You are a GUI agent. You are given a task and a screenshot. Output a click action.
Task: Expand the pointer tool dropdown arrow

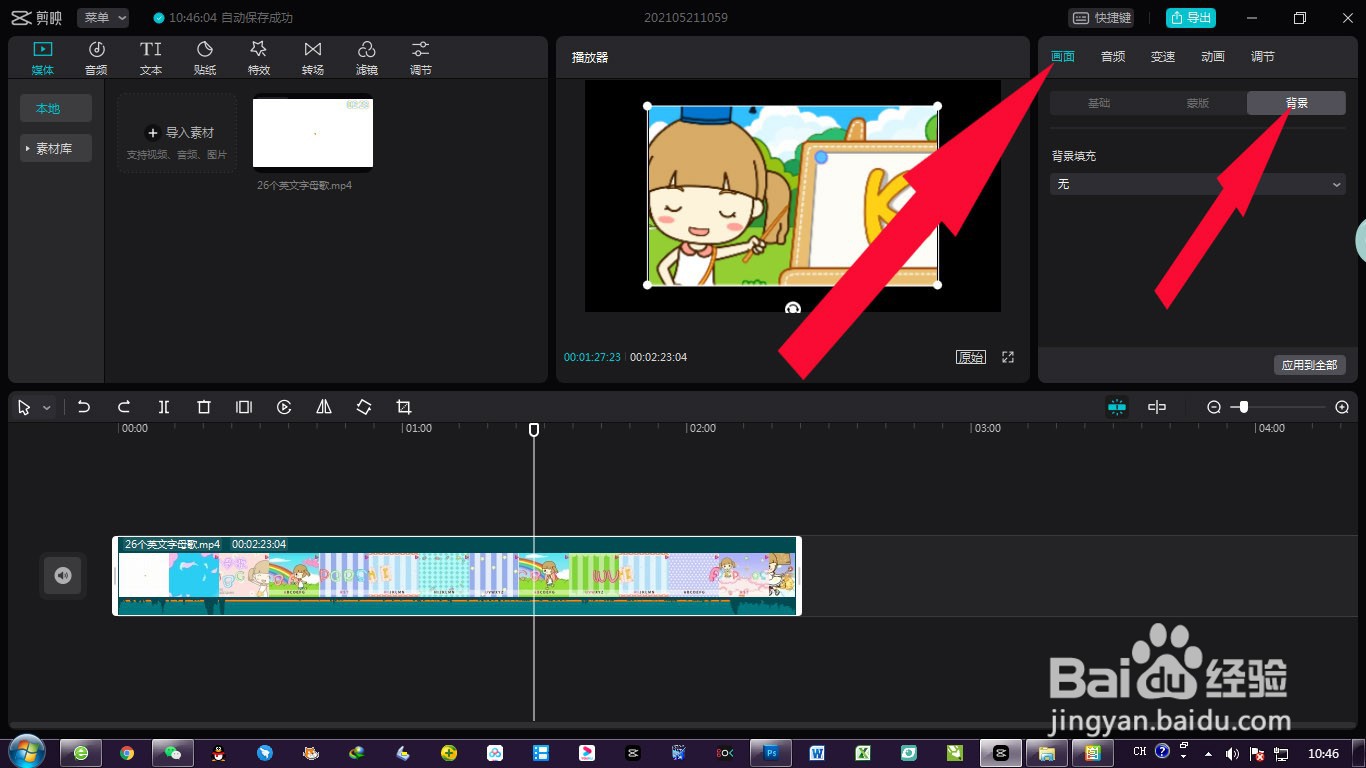[x=47, y=408]
